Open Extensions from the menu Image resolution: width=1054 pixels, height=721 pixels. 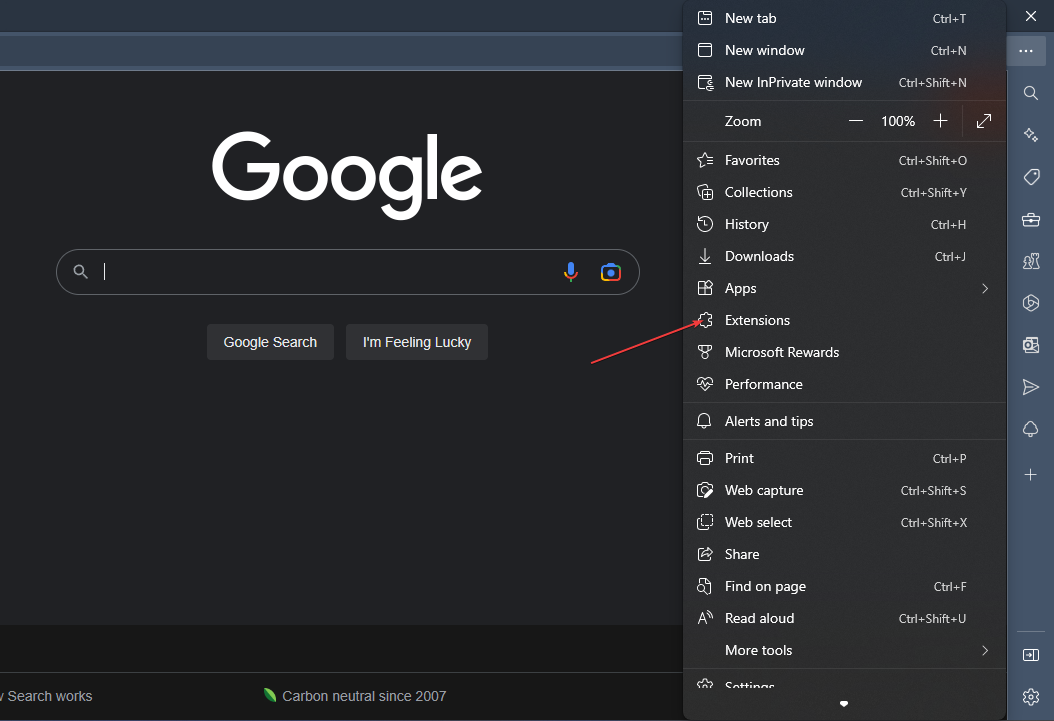pos(757,320)
